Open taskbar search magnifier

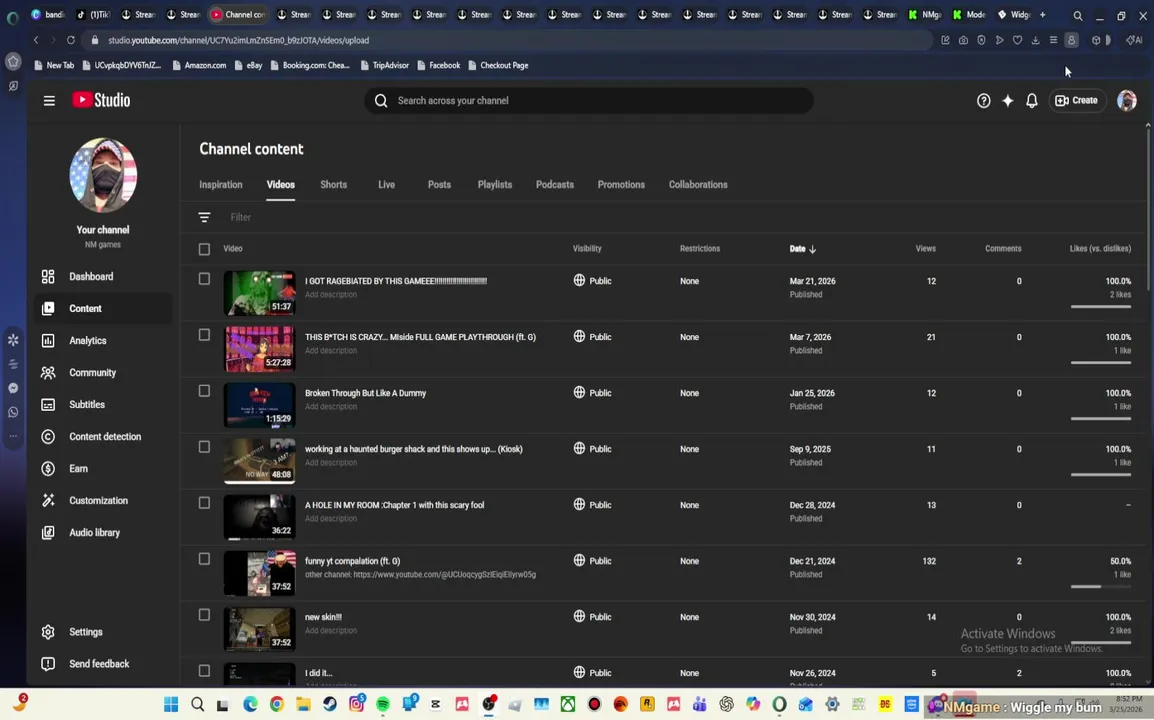tap(197, 705)
